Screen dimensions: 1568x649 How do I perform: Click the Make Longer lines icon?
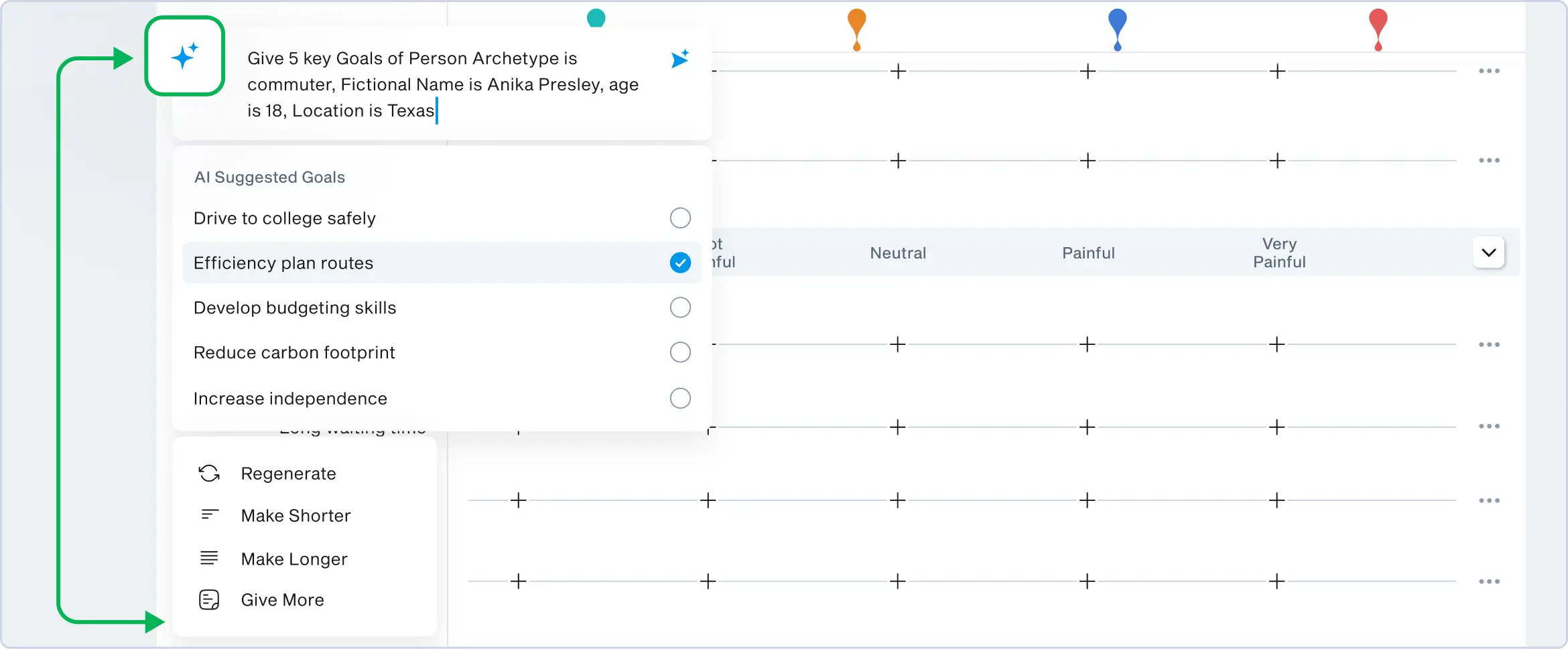coord(209,558)
